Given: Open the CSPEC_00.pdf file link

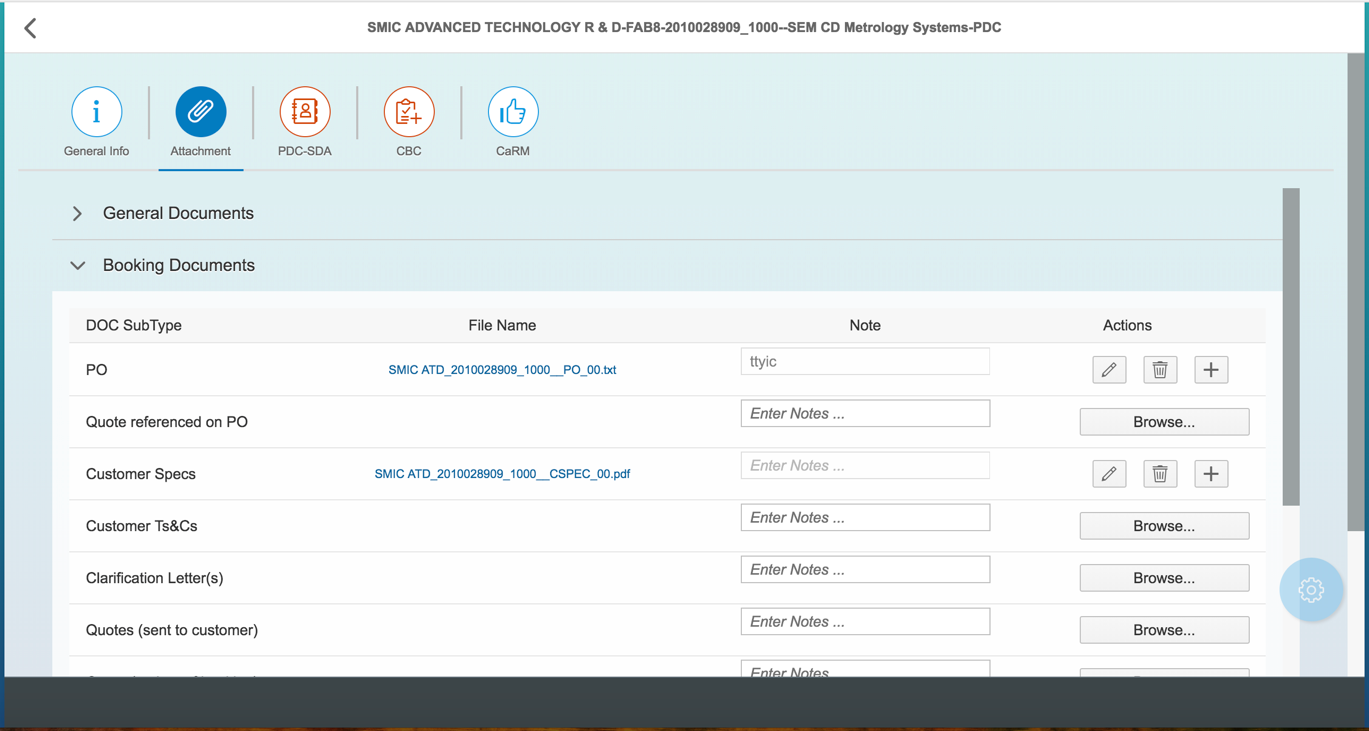Looking at the screenshot, I should pyautogui.click(x=502, y=474).
